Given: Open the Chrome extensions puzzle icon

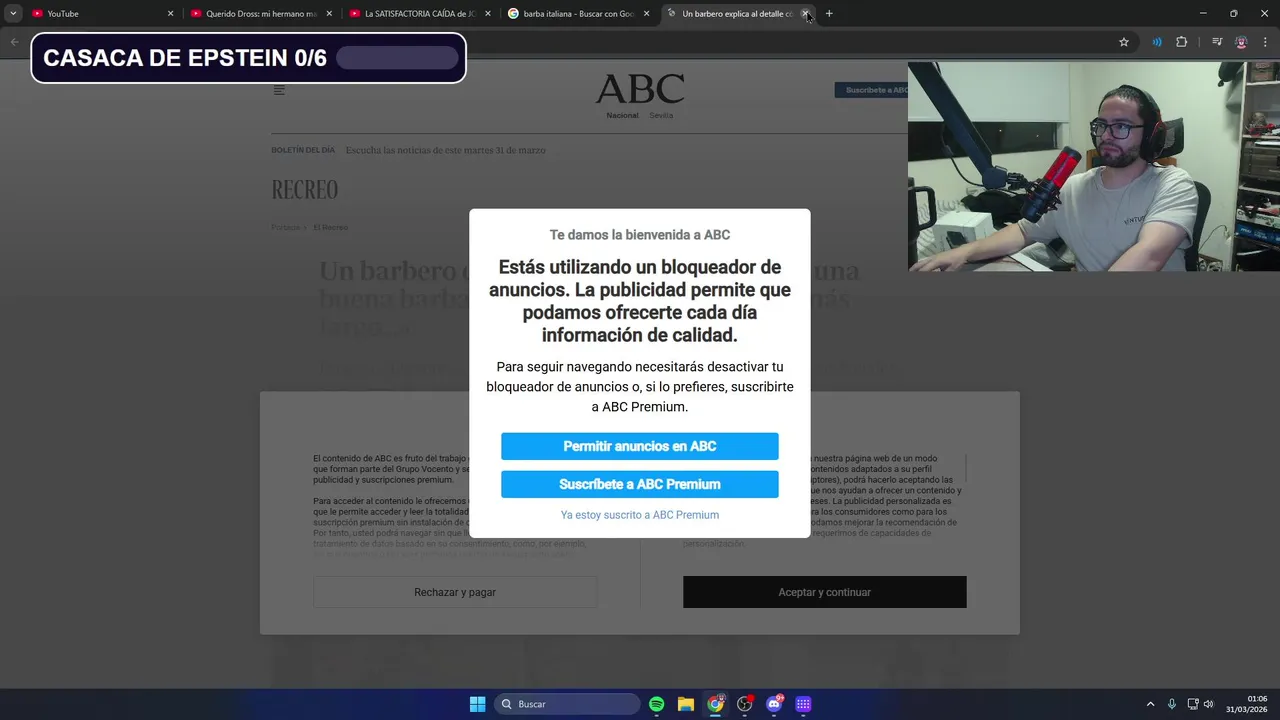Looking at the screenshot, I should tap(1181, 42).
